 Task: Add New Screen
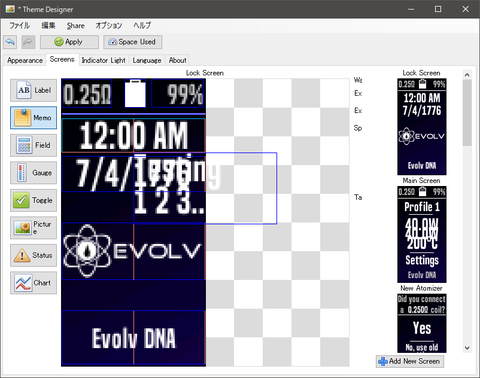point(410,361)
